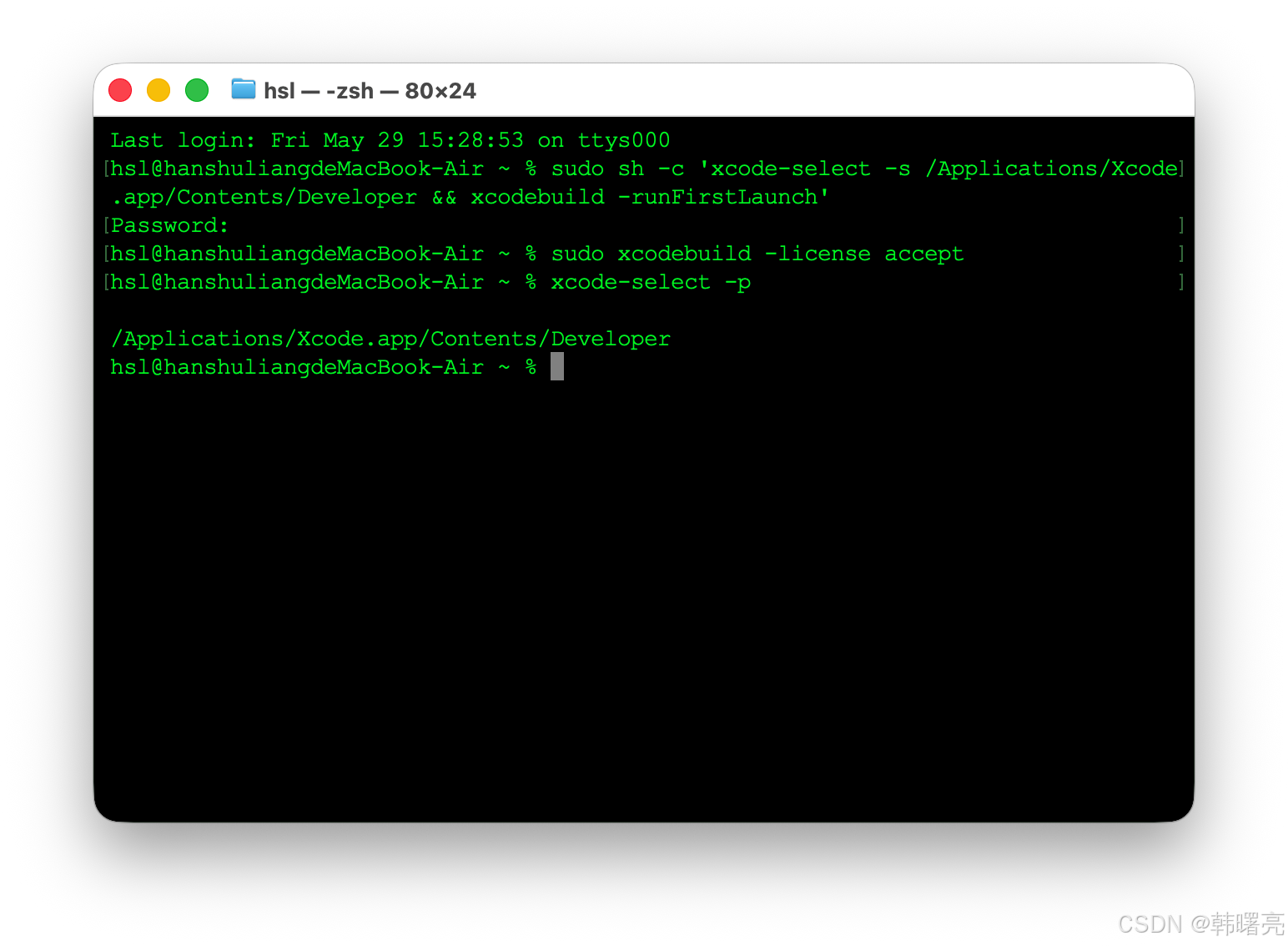Click the '/Applications/Xcode.app/Contents/Developer' output path

coord(390,339)
